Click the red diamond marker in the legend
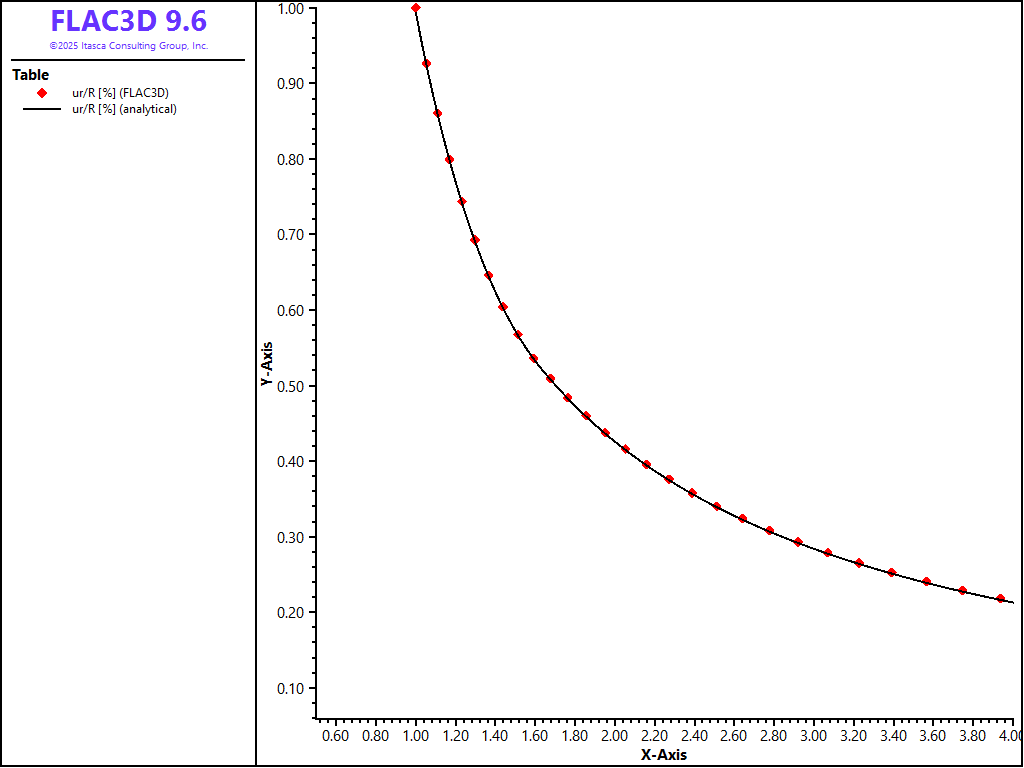1024x768 pixels. [x=42, y=93]
